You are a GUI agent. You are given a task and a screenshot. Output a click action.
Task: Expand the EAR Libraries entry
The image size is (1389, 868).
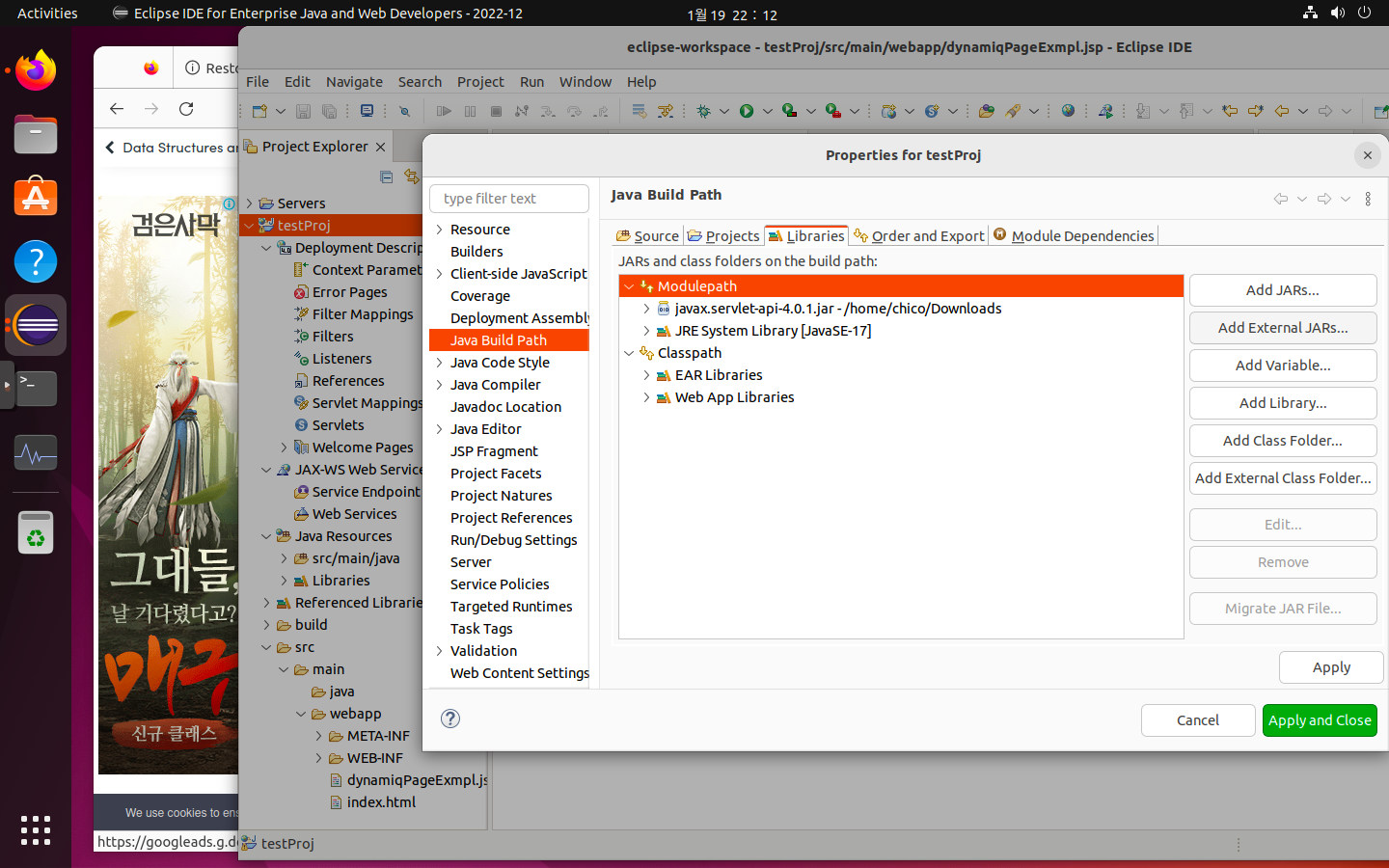(x=646, y=375)
